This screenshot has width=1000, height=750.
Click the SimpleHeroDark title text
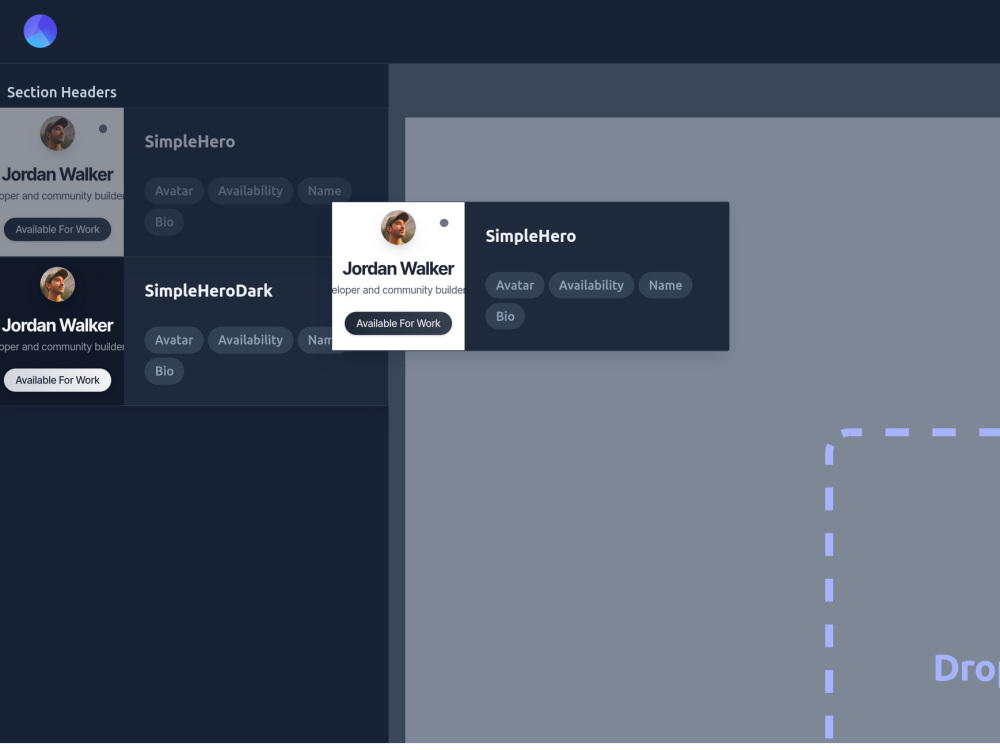tap(209, 291)
